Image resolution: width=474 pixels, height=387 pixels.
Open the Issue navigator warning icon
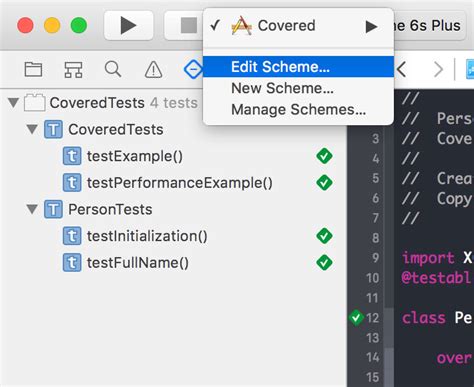click(154, 70)
